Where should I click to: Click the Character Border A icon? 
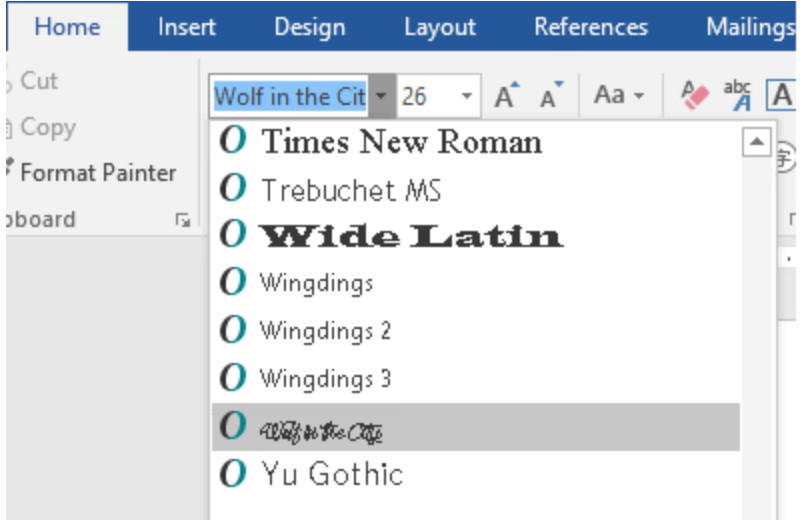pyautogui.click(x=781, y=95)
